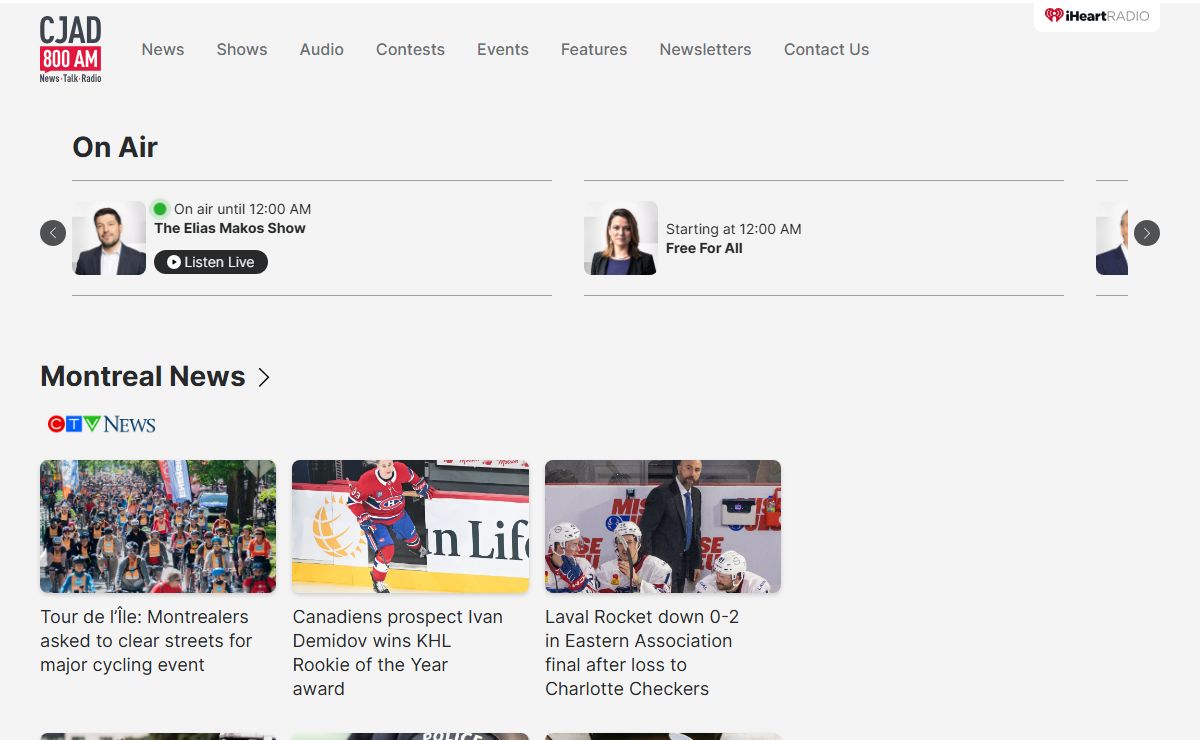Click the On Air section heading

115,147
